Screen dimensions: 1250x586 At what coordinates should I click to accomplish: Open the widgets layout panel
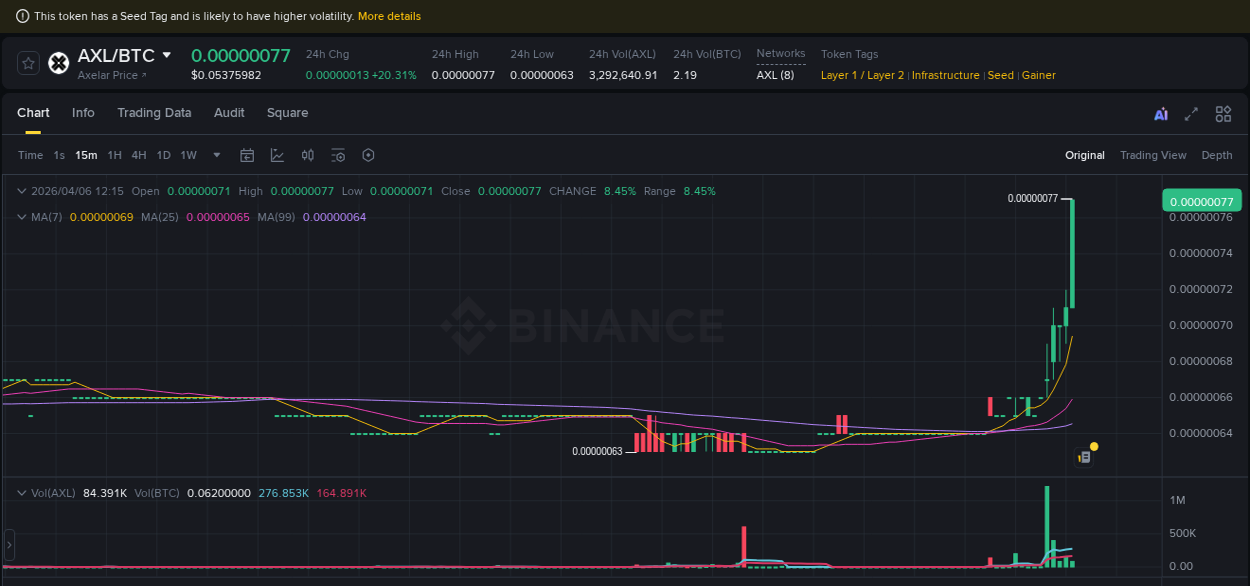pyautogui.click(x=1223, y=114)
